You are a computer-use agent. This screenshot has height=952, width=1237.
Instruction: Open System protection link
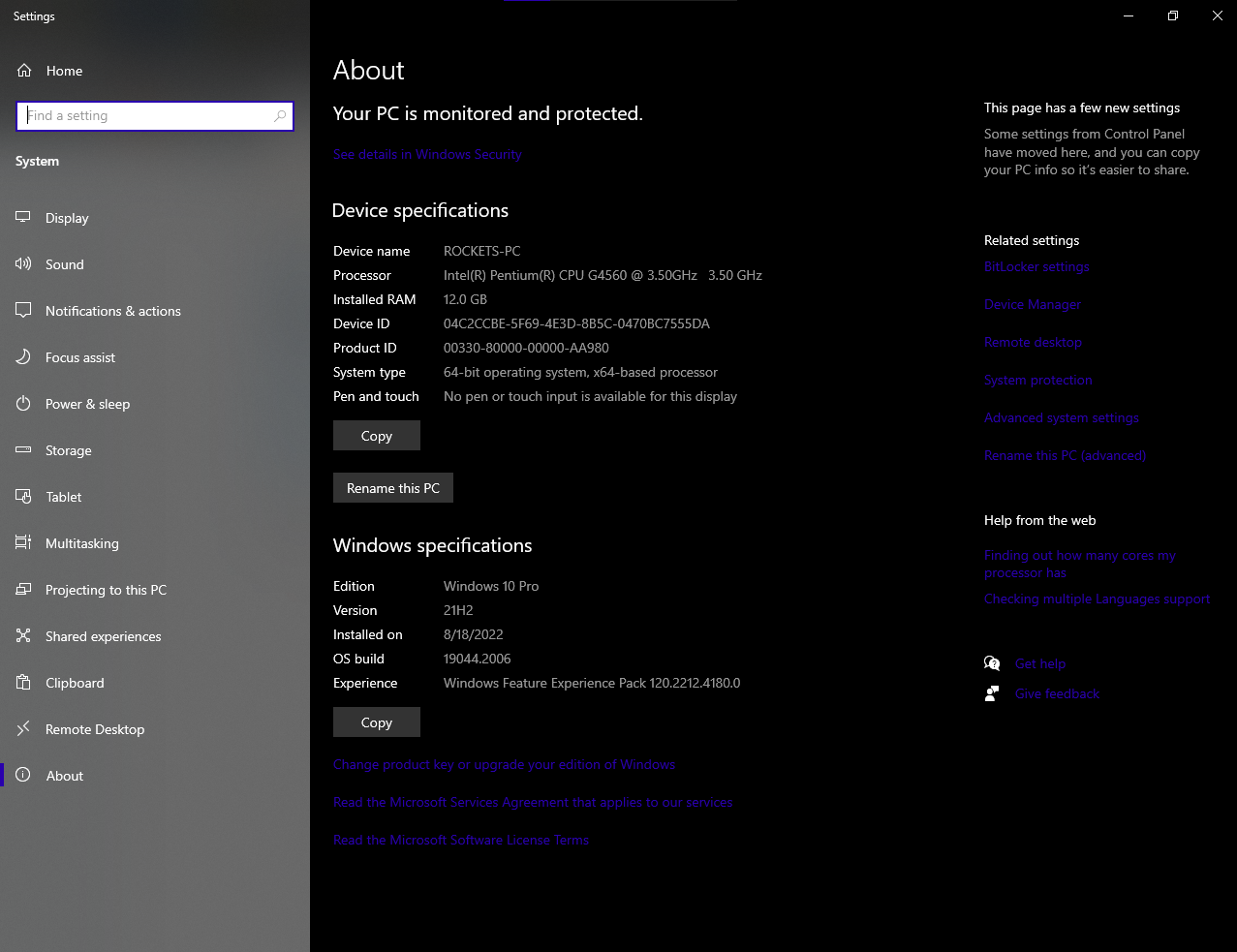click(x=1038, y=380)
